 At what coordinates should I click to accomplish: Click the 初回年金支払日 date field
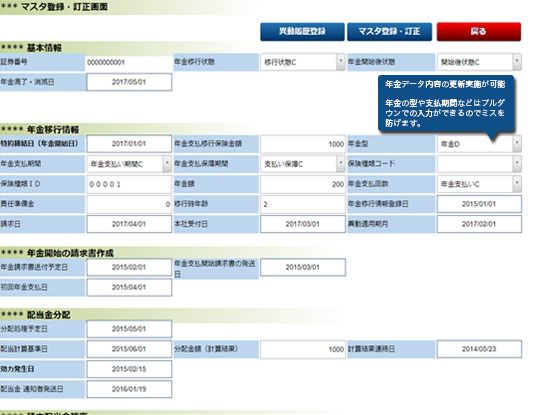pos(129,287)
